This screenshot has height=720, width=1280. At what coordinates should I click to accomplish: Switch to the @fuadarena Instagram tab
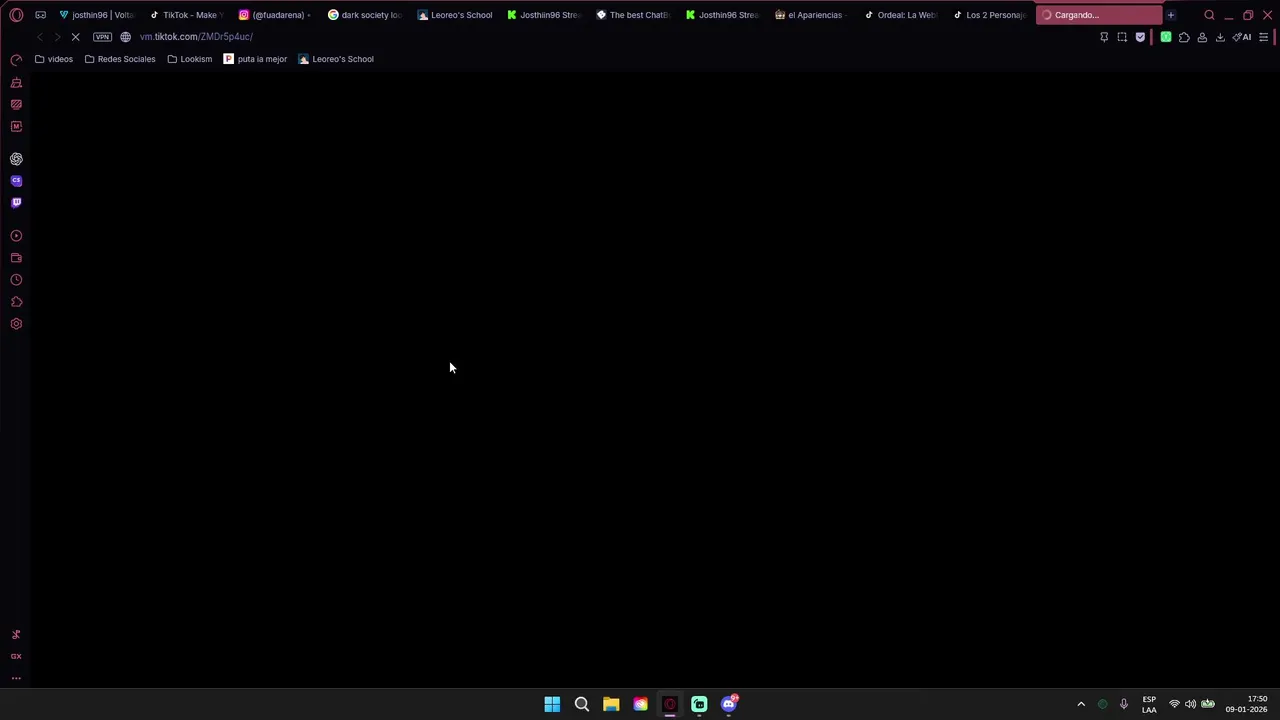point(277,15)
